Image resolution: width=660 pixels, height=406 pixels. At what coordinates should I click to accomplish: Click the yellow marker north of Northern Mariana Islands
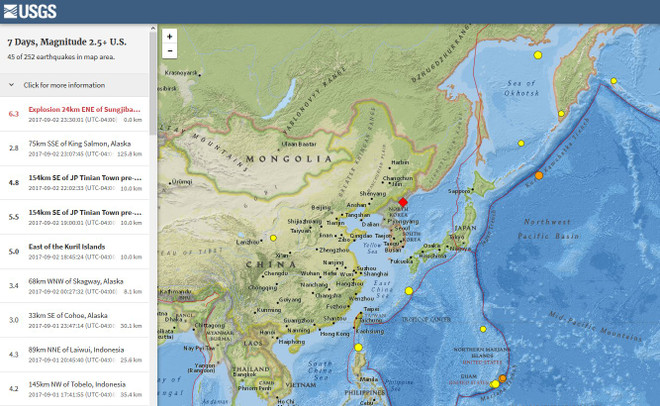[482, 329]
